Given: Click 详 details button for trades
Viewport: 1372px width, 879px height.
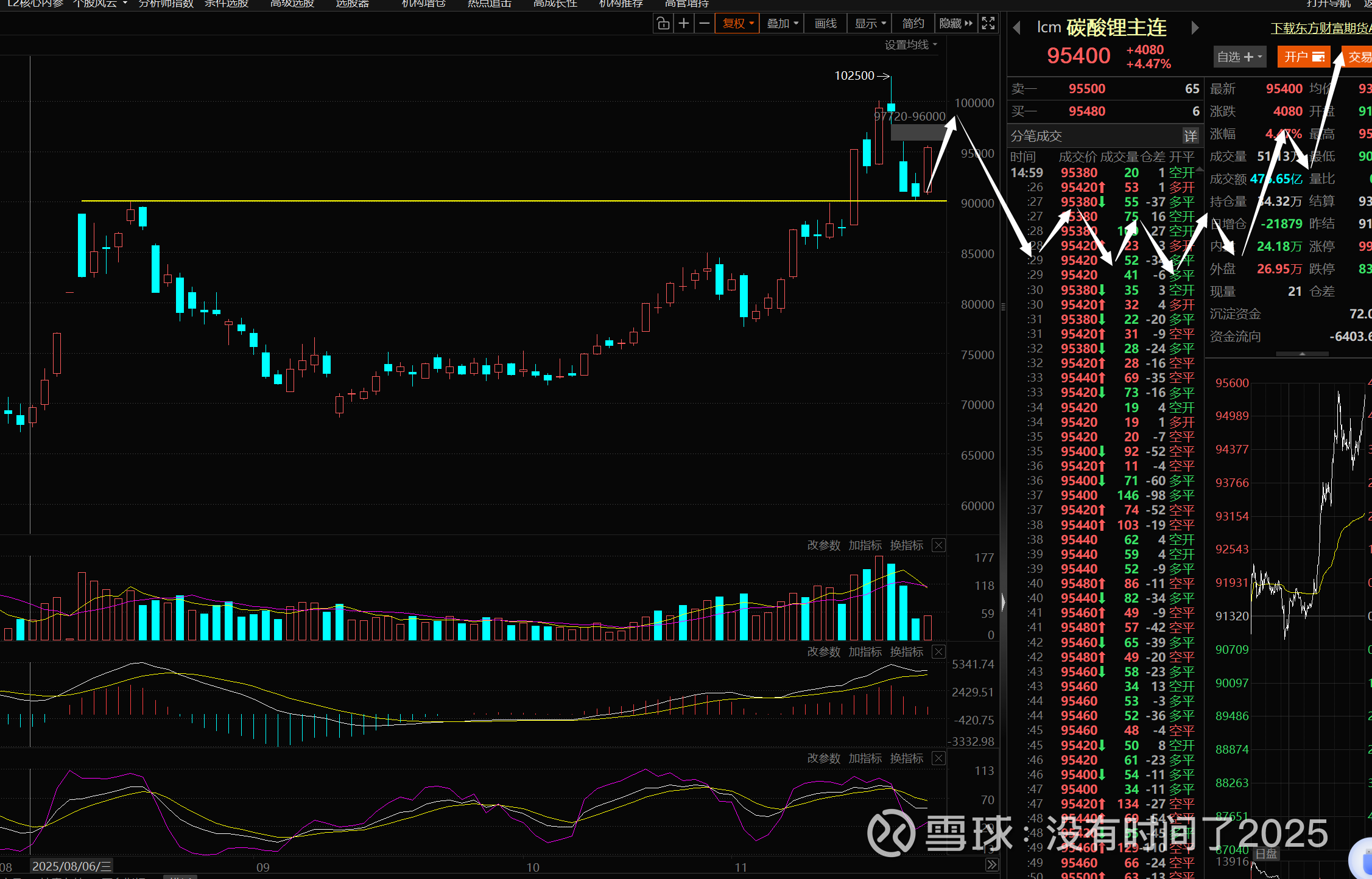Looking at the screenshot, I should (1190, 136).
